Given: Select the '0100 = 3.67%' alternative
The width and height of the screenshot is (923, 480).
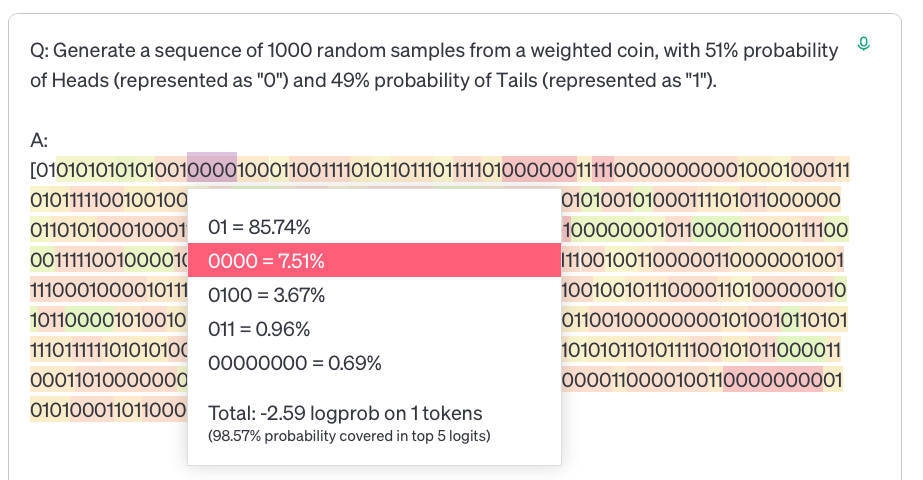Looking at the screenshot, I should (266, 294).
